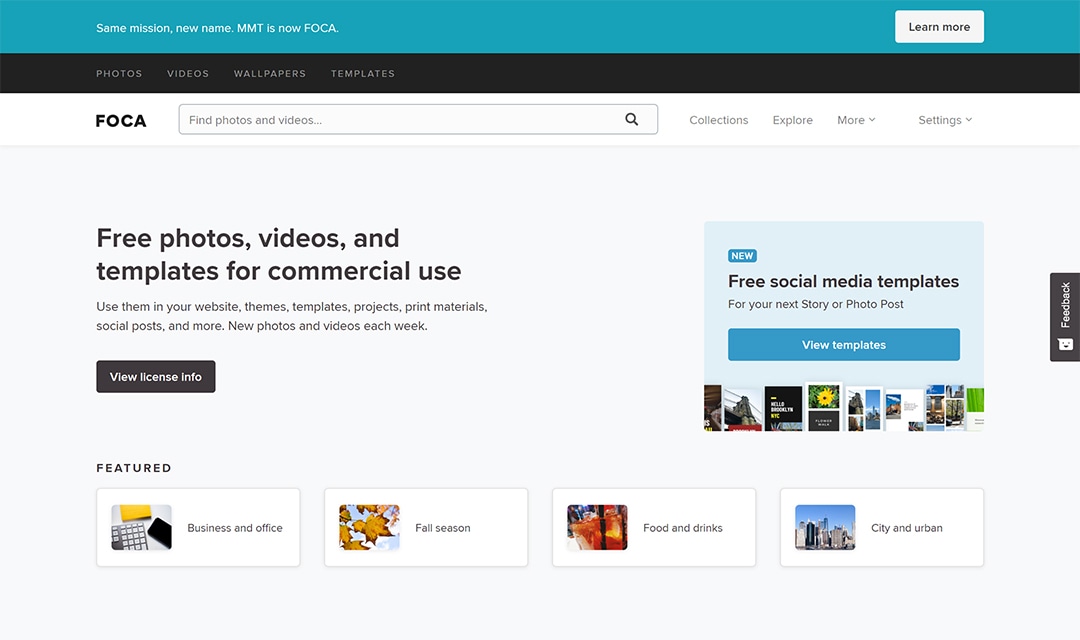The width and height of the screenshot is (1080, 640).
Task: Click 'For your next Story or Photo Post' text
Action: click(x=816, y=304)
